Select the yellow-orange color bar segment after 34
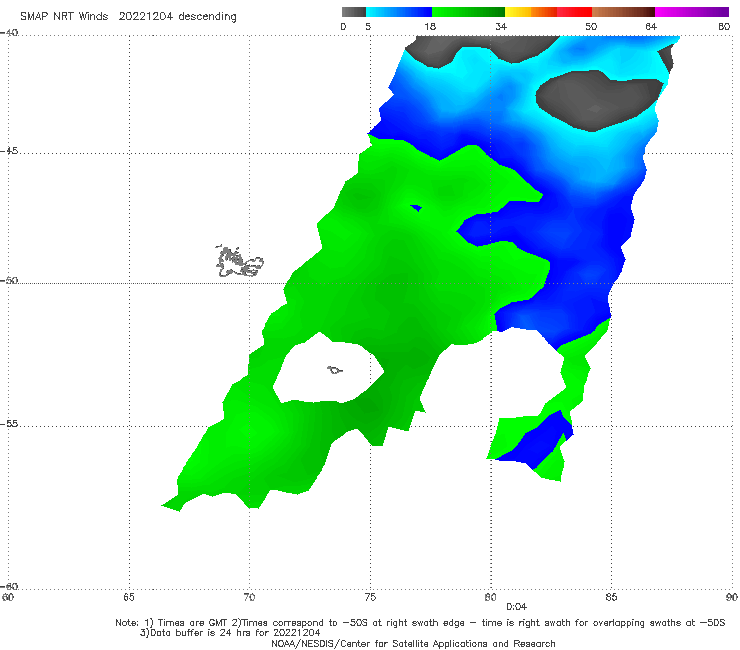Image resolution: width=740 pixels, height=650 pixels. 531,12
